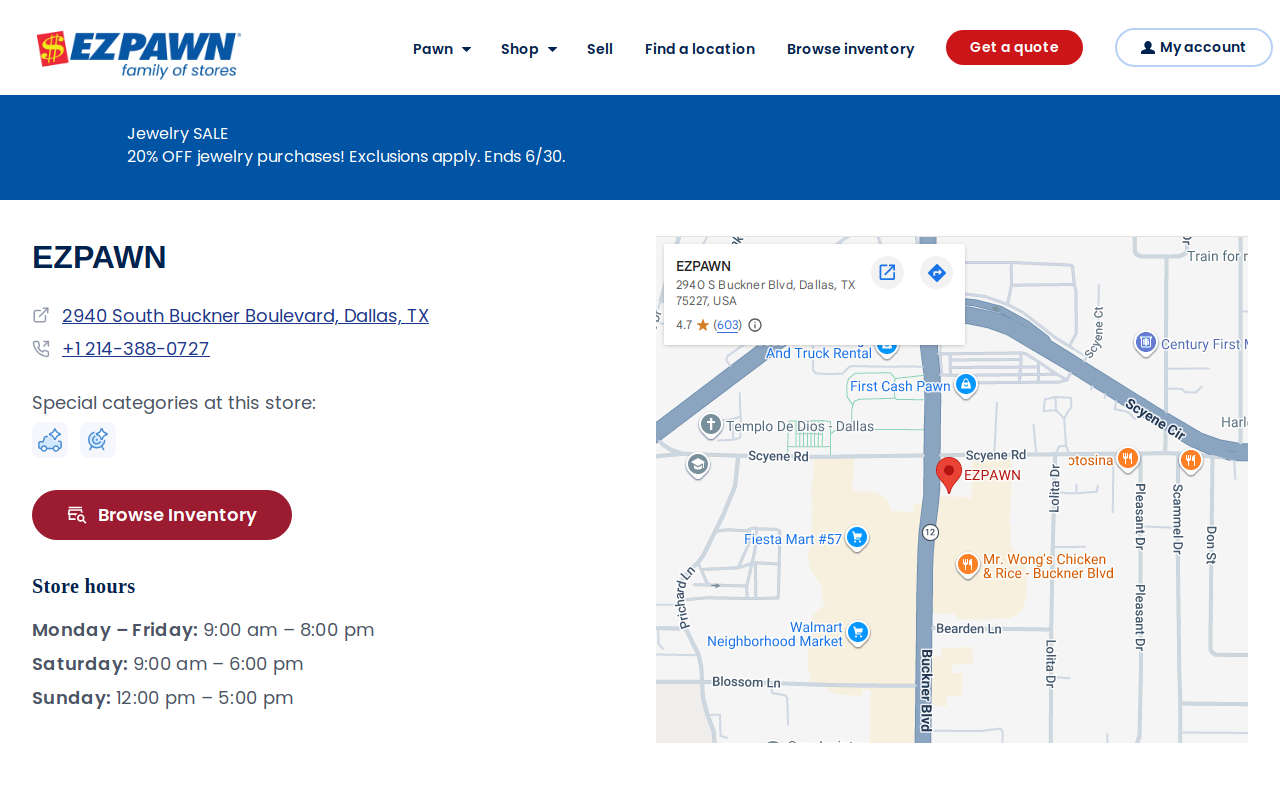Select Century First marker on the map
This screenshot has width=1280, height=800.
click(1146, 343)
